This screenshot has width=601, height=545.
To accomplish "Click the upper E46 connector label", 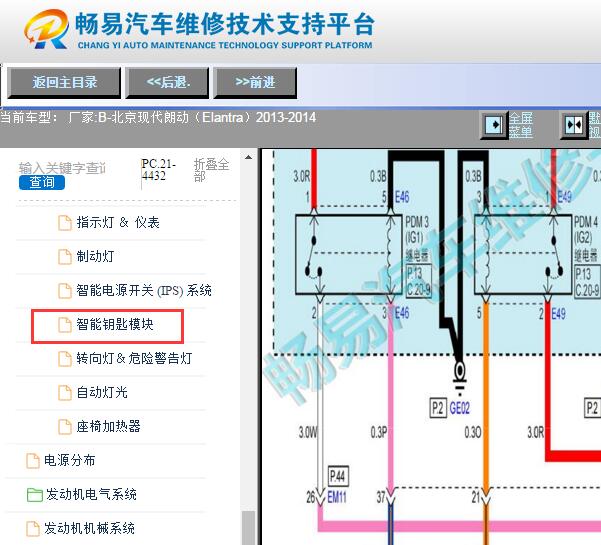I will (x=402, y=197).
